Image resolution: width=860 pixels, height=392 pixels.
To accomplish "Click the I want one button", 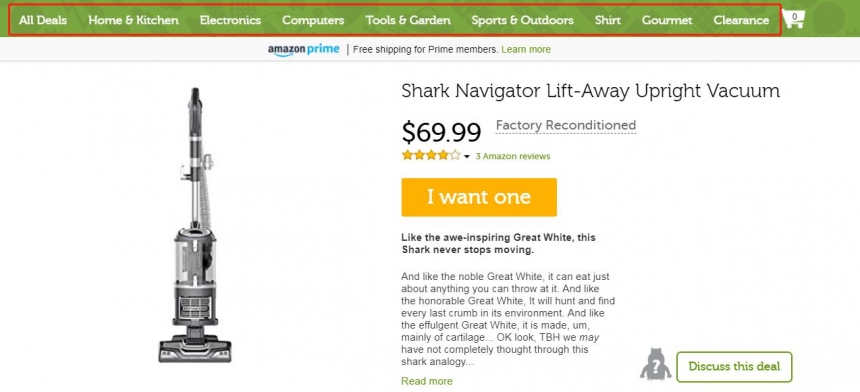I will (x=479, y=197).
